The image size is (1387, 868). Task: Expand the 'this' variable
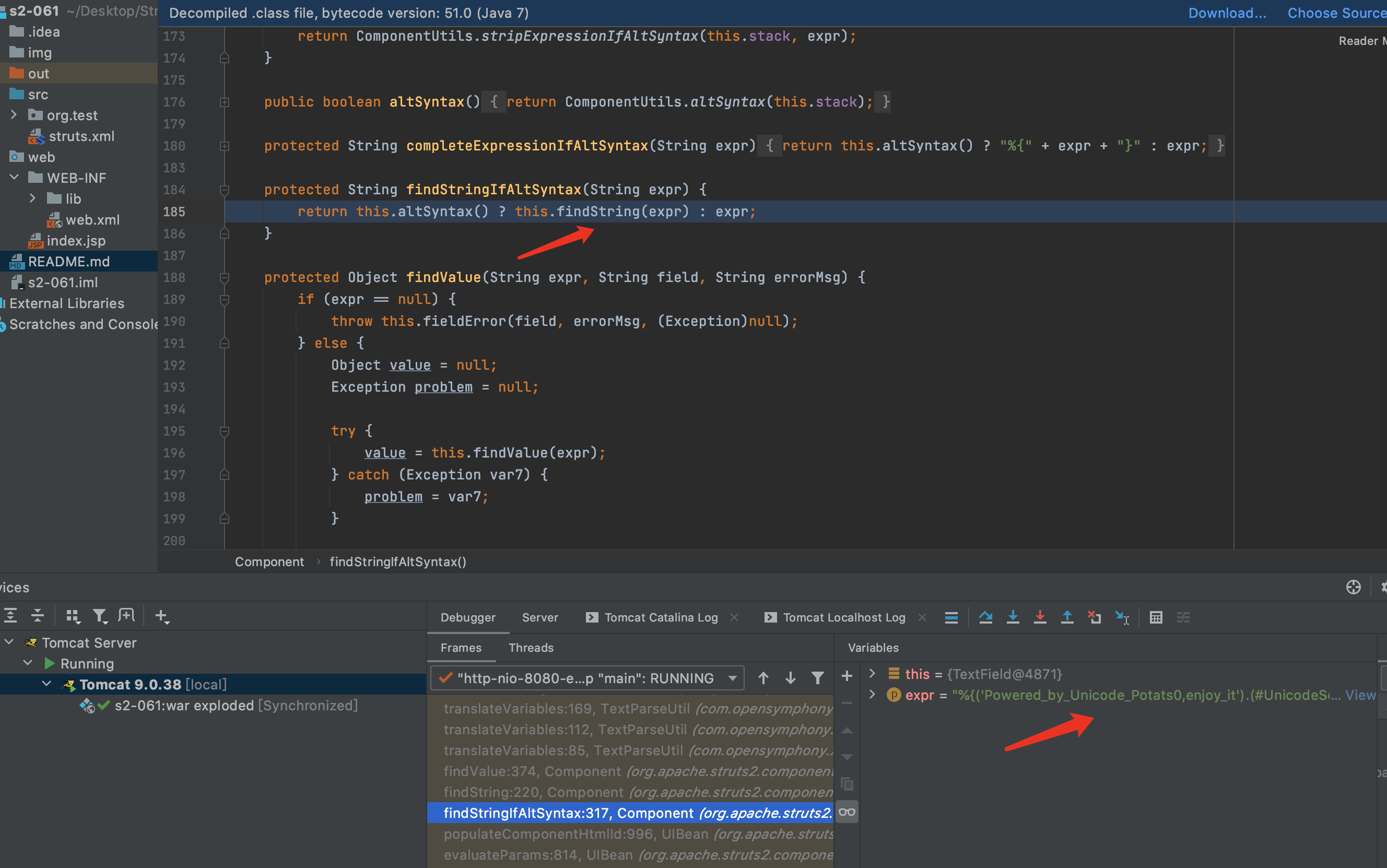(x=872, y=673)
